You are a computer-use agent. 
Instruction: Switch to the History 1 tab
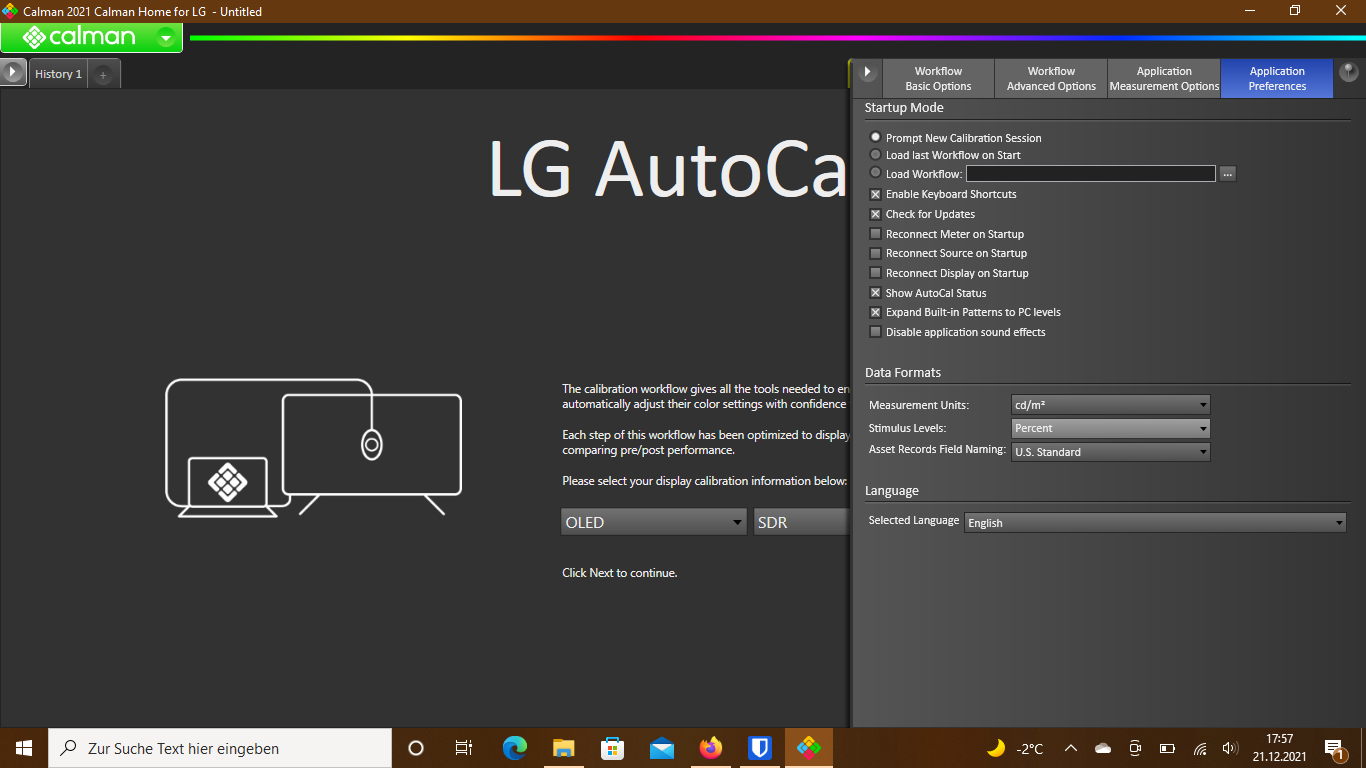(x=59, y=74)
